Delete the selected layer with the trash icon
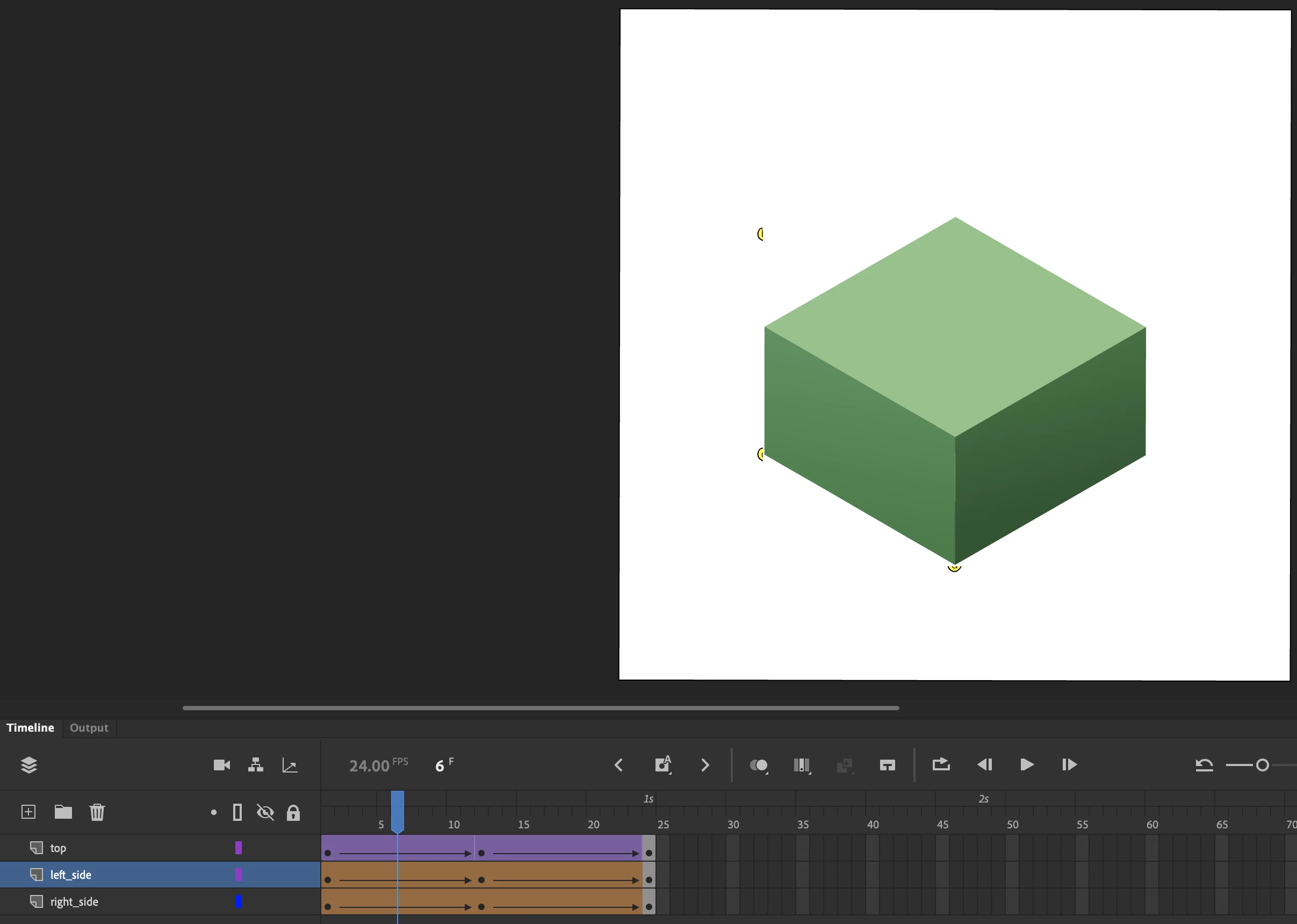Image resolution: width=1297 pixels, height=924 pixels. click(x=97, y=812)
